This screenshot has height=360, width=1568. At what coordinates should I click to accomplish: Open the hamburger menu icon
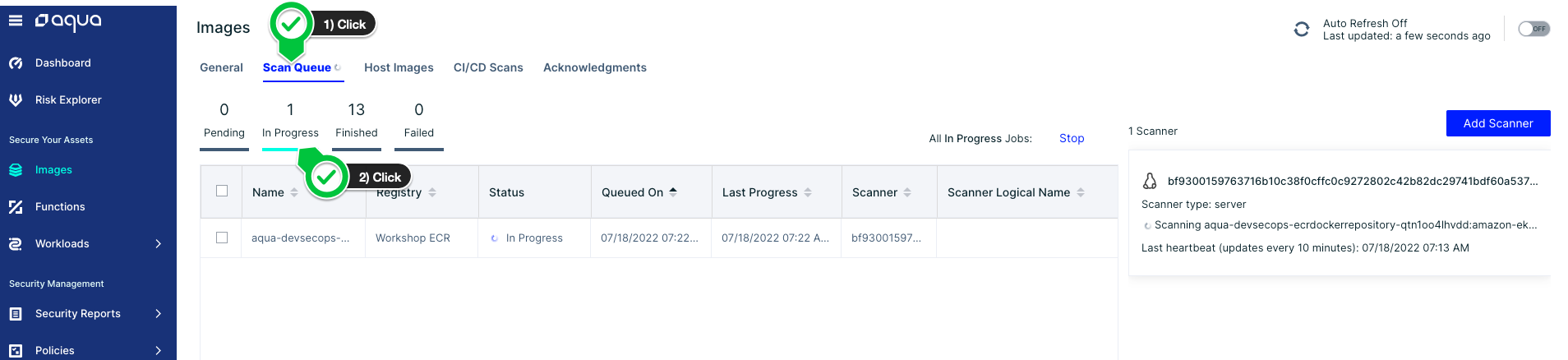(x=16, y=21)
